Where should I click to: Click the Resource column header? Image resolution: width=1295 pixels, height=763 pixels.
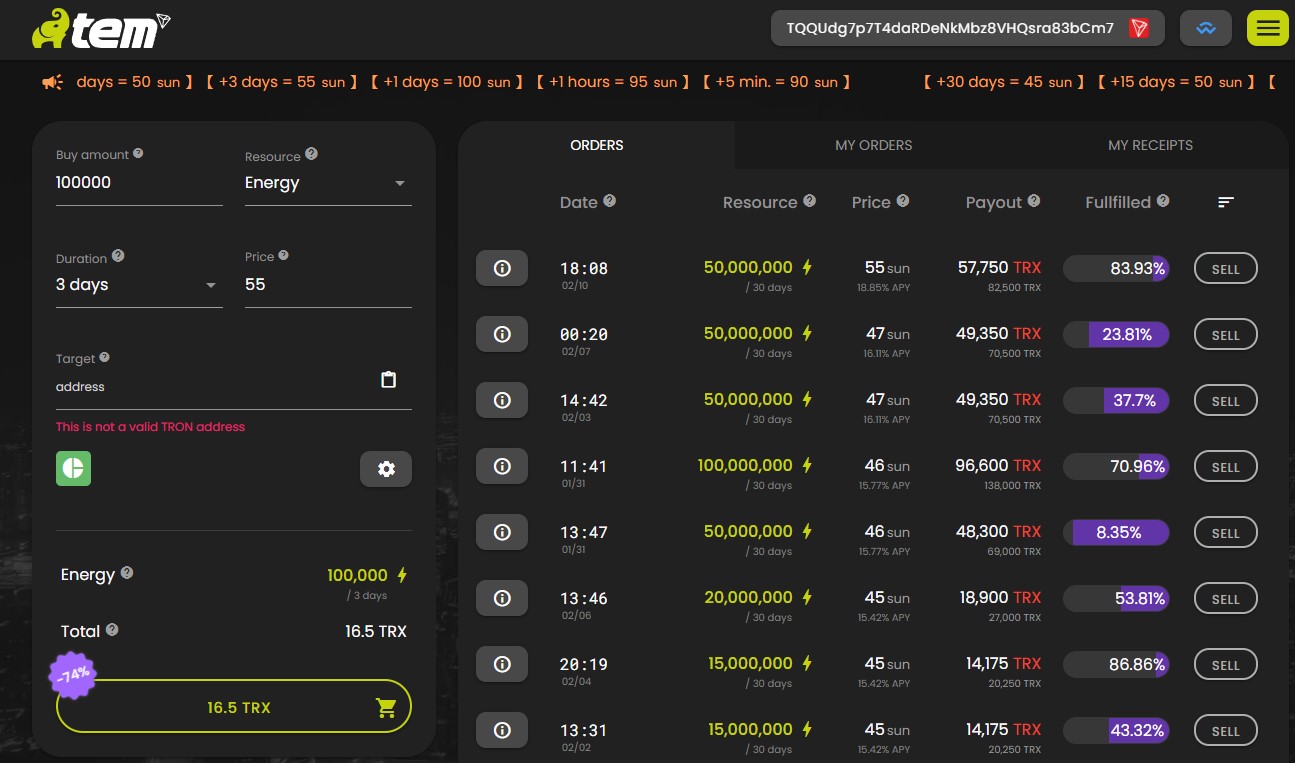760,202
